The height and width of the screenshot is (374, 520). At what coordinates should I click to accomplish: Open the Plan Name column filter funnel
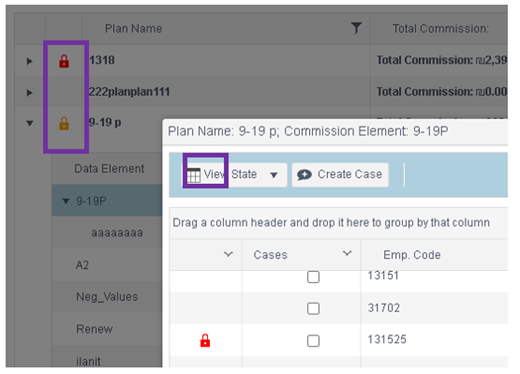(356, 28)
